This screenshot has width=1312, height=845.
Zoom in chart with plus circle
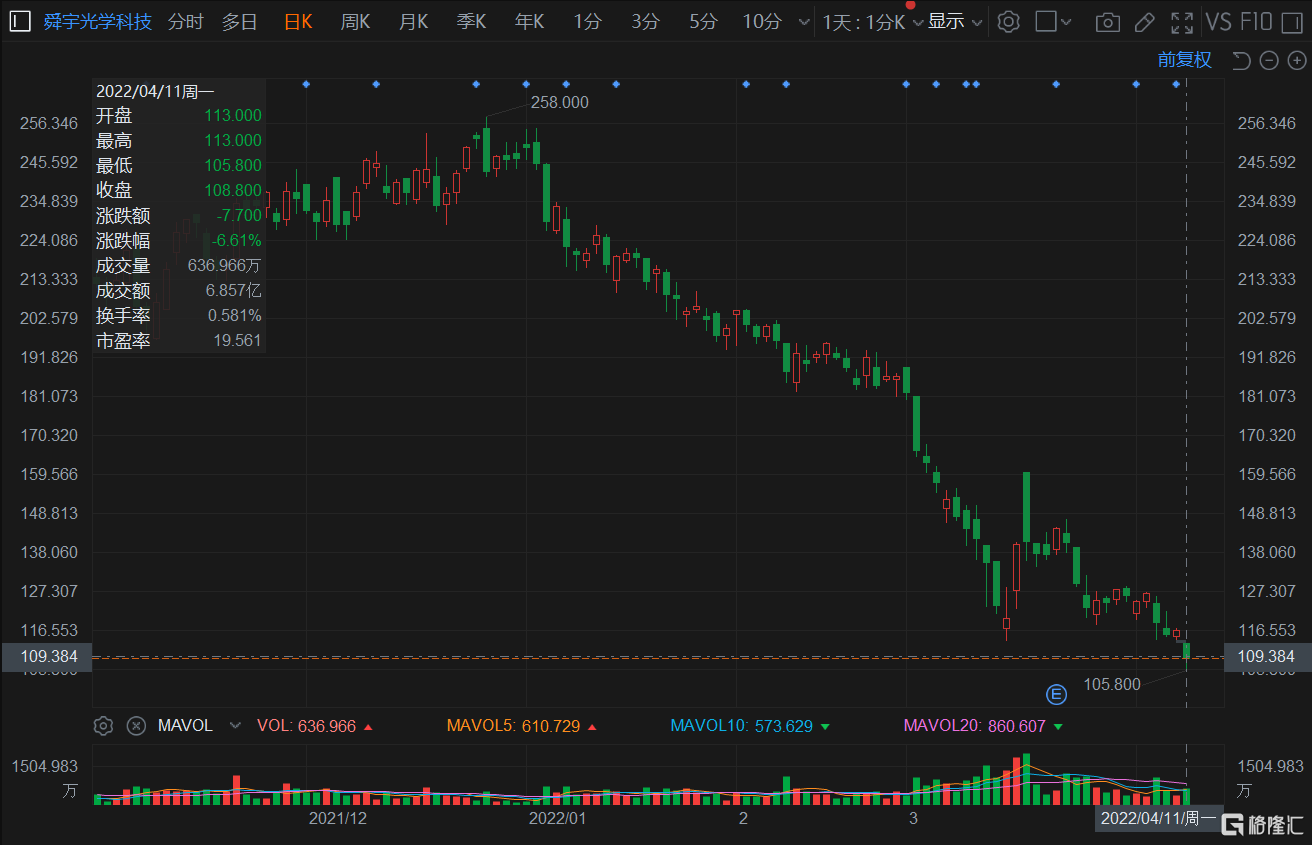tap(1295, 61)
